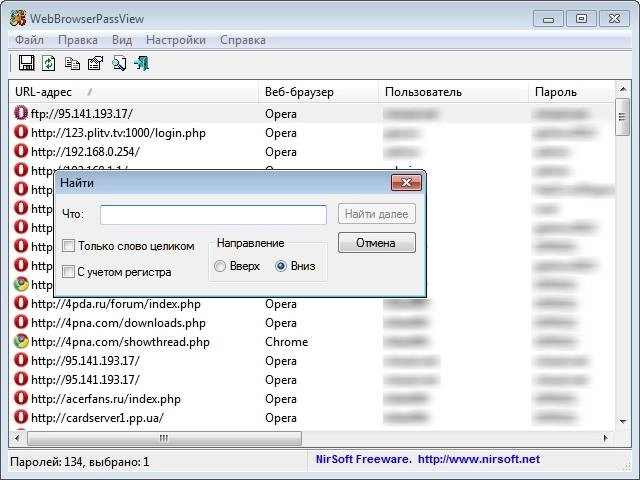
Task: Open the Файл menu
Action: (x=29, y=40)
